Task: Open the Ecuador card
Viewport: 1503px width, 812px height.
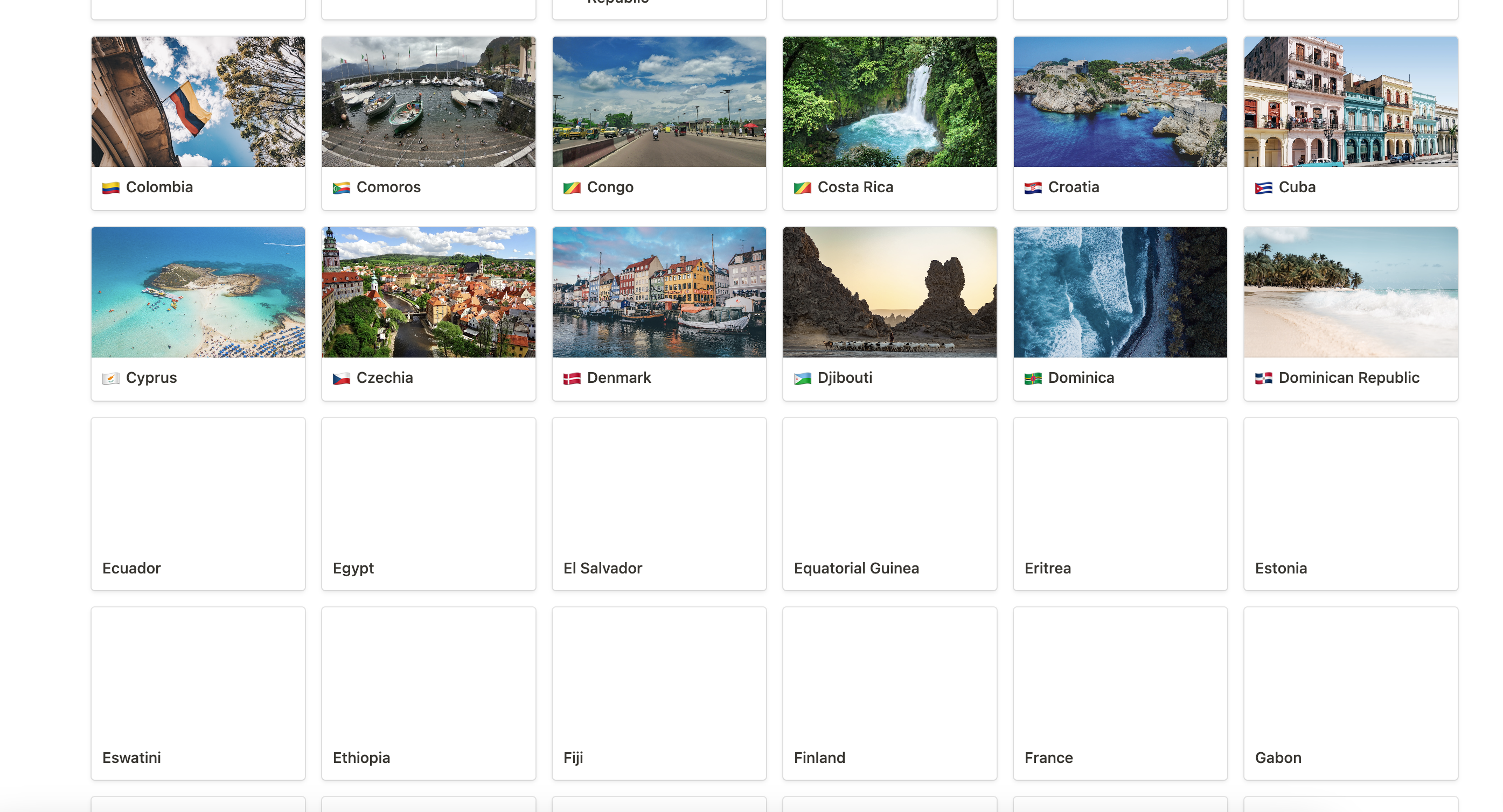Action: tap(198, 504)
